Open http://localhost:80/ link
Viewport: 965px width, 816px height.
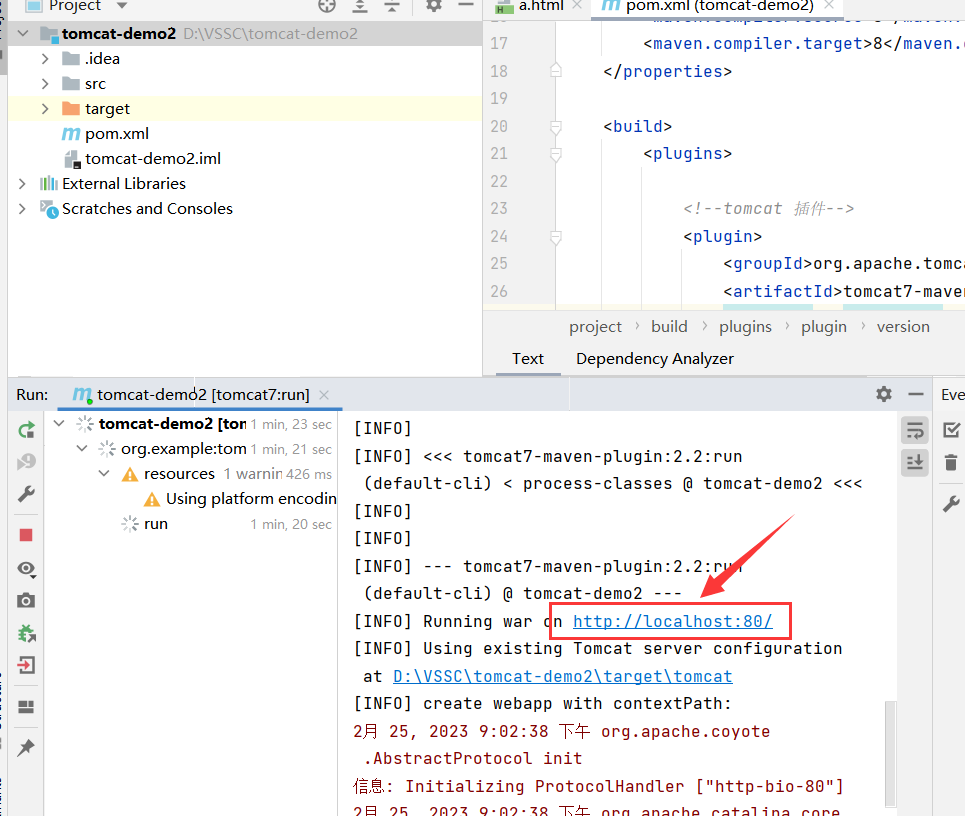673,622
